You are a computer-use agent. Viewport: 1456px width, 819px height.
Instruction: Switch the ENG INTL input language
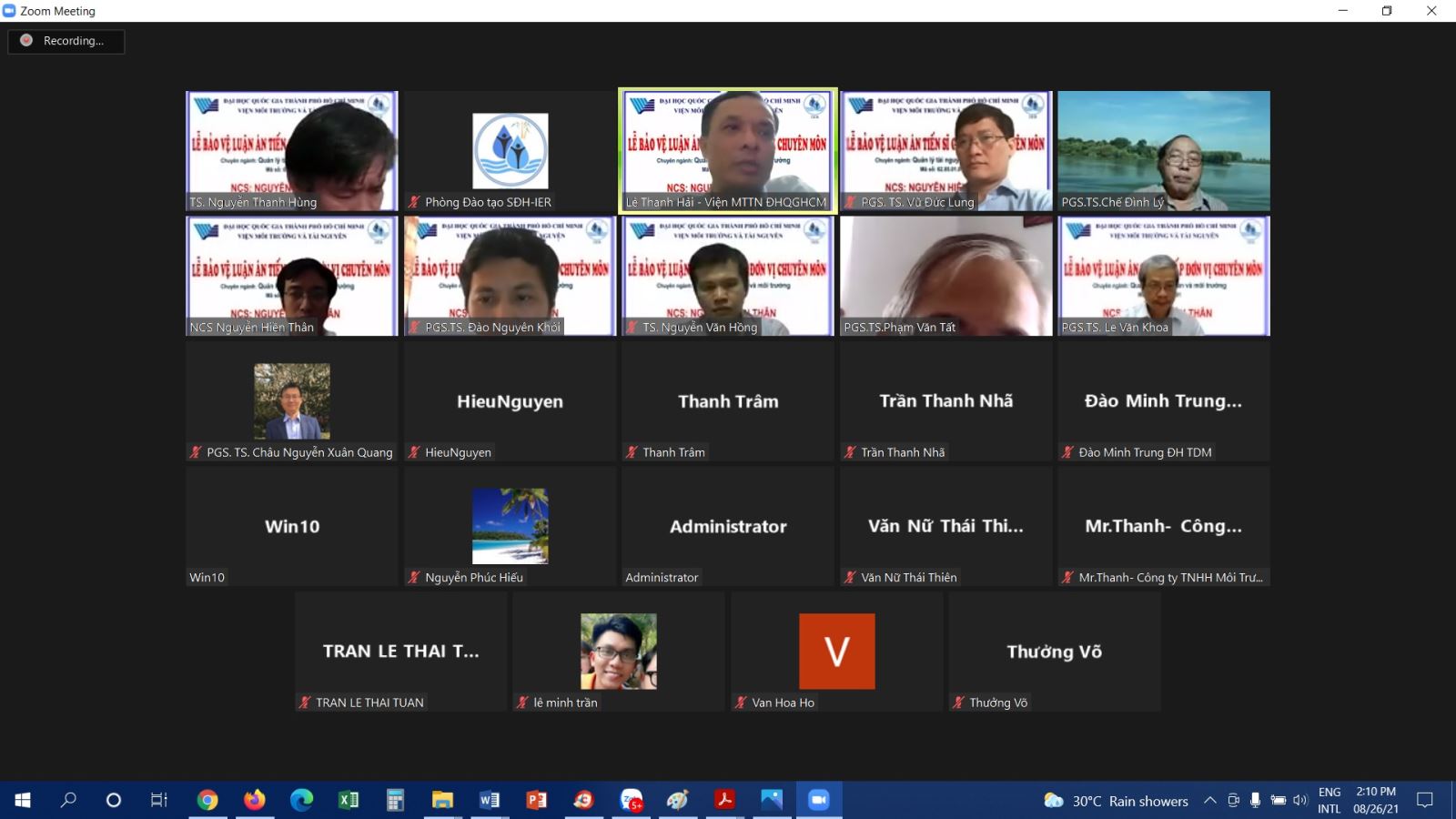click(x=1329, y=800)
